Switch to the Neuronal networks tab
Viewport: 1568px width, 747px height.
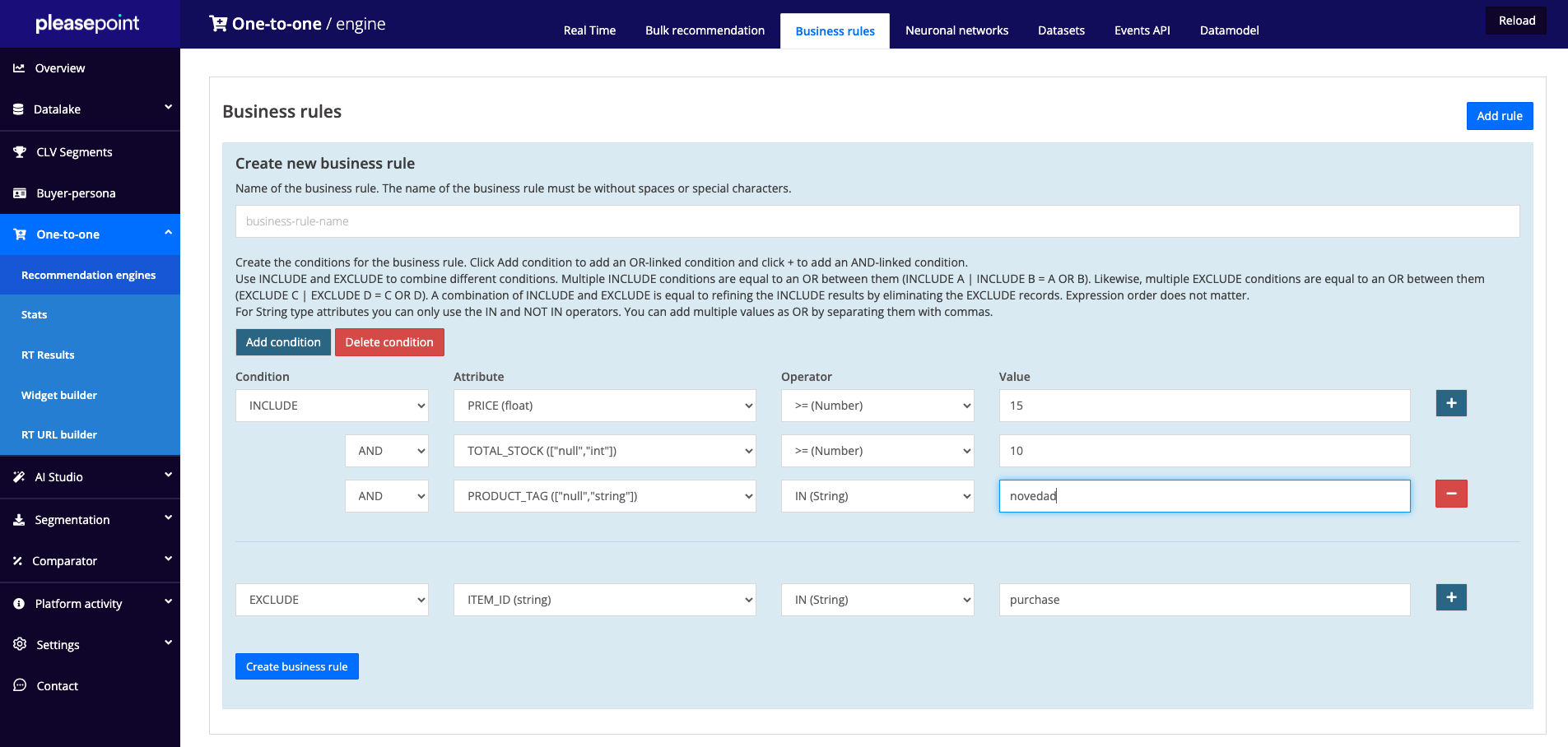(x=956, y=30)
